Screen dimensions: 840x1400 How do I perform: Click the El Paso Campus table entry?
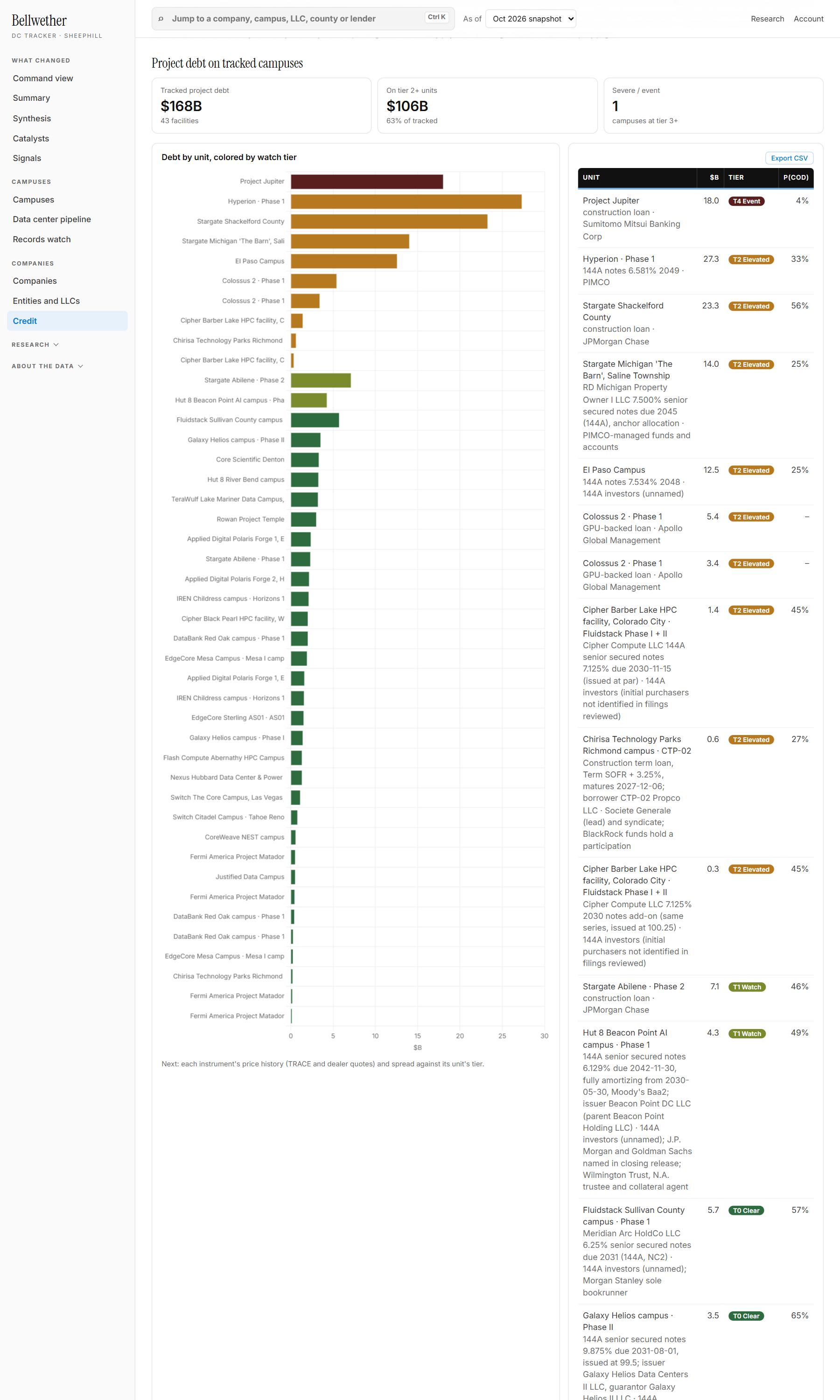point(614,469)
